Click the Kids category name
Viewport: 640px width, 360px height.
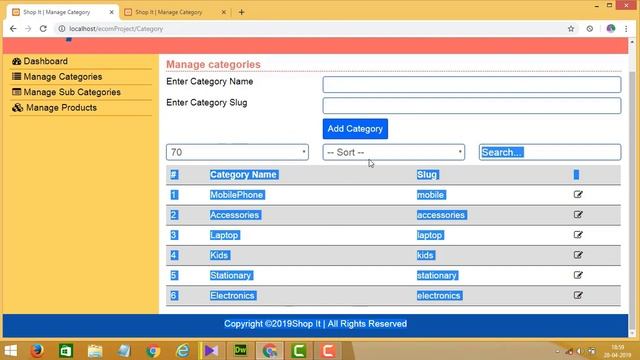click(x=220, y=255)
